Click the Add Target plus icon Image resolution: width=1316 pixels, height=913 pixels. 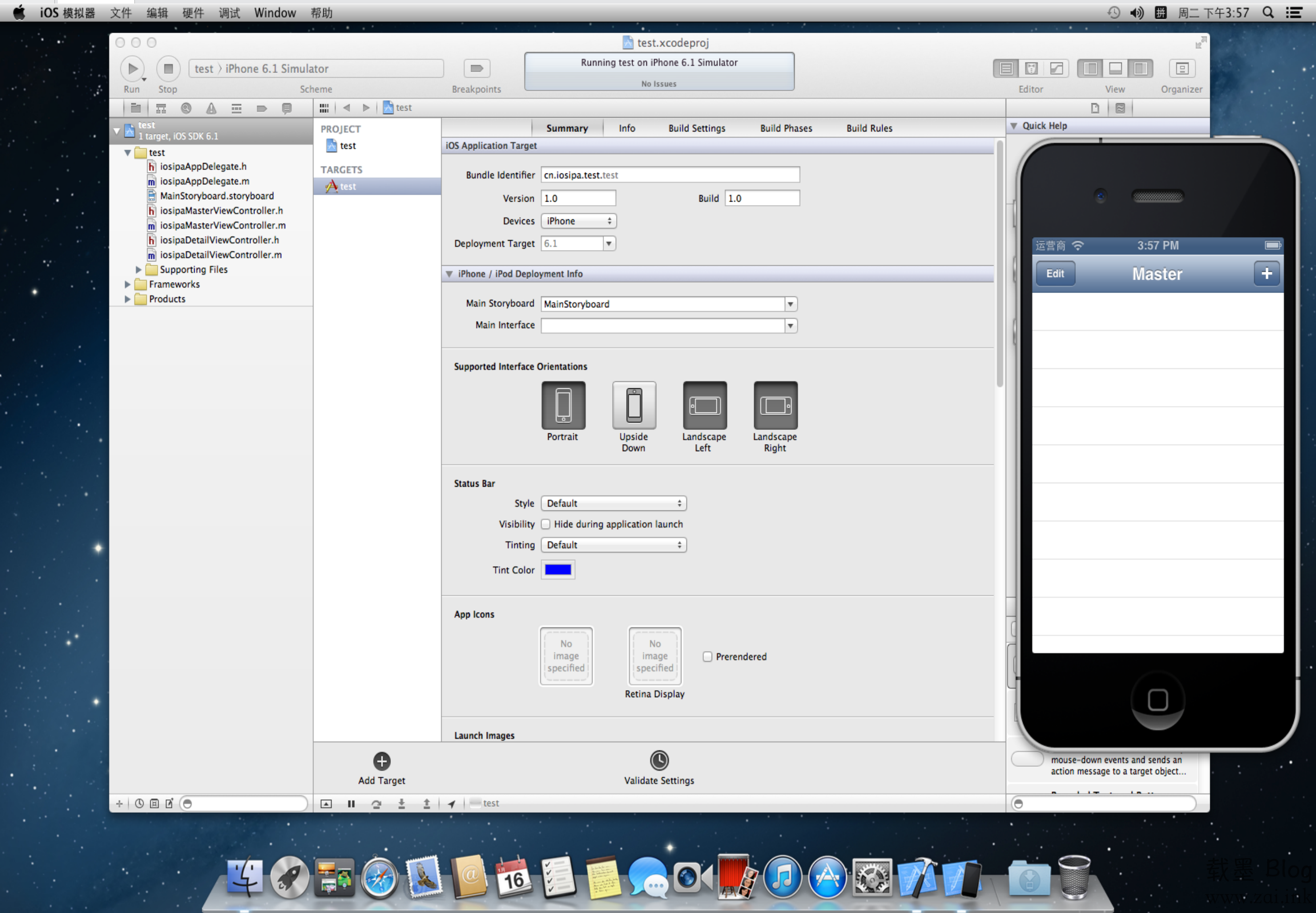pos(382,761)
